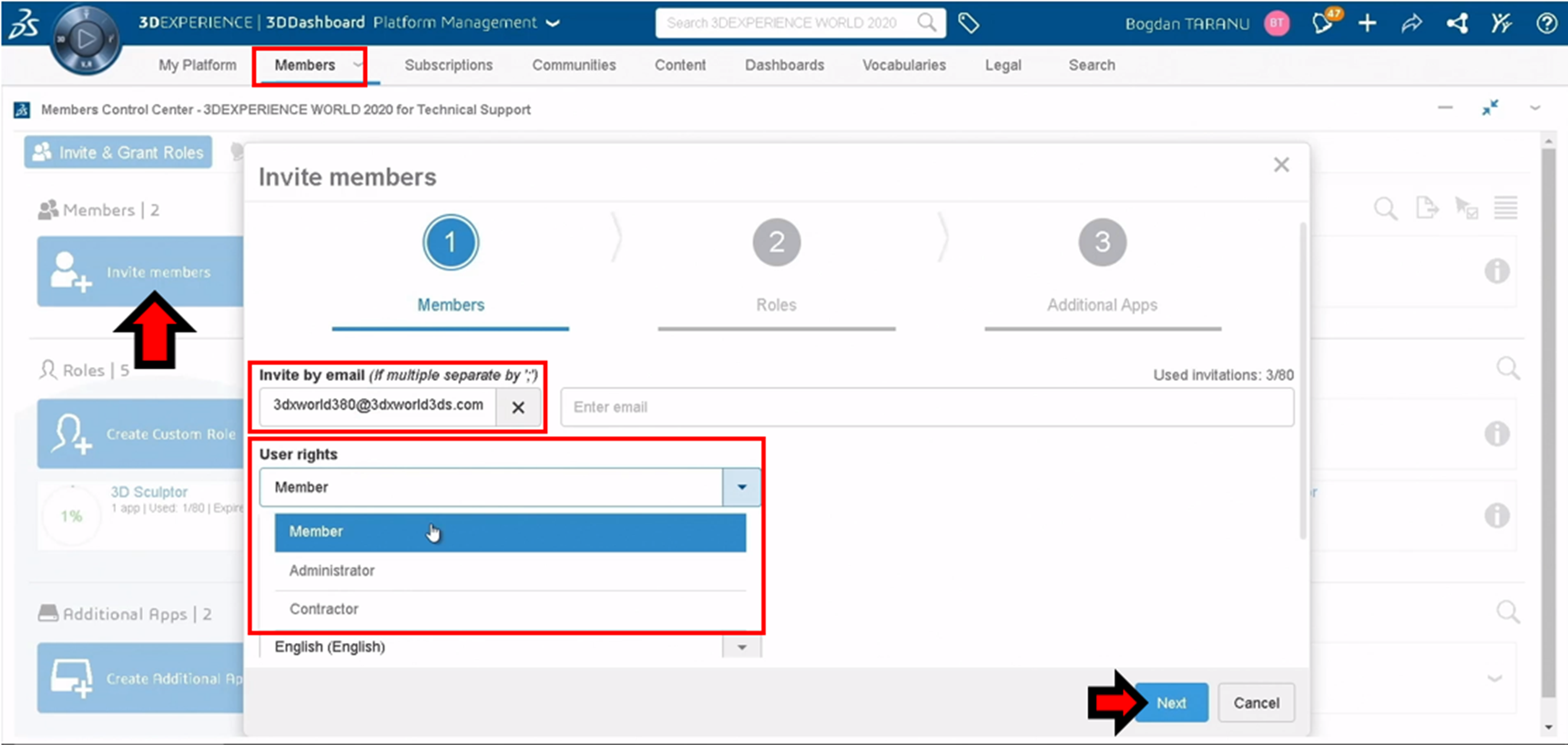Viewport: 1568px width, 745px height.
Task: Click the Invite members tile
Action: pyautogui.click(x=140, y=271)
